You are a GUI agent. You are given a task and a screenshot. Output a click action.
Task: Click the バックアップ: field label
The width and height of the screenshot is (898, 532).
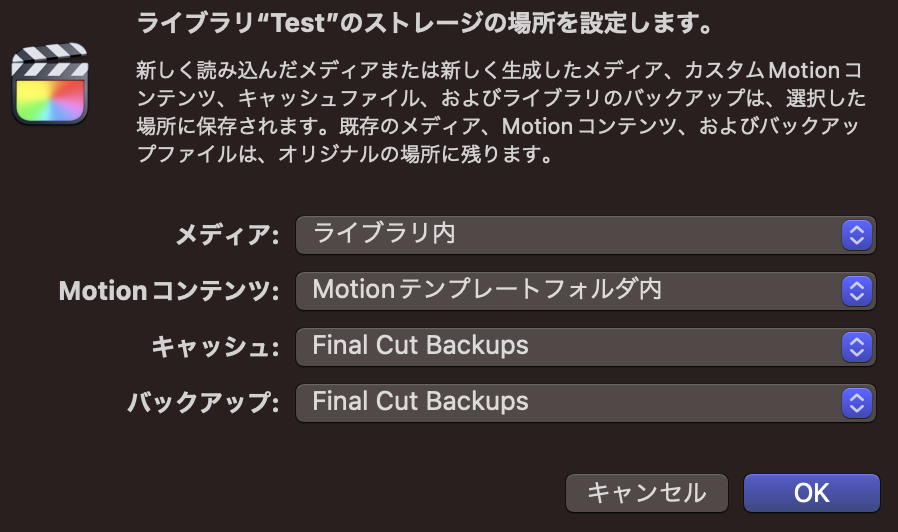coord(203,403)
